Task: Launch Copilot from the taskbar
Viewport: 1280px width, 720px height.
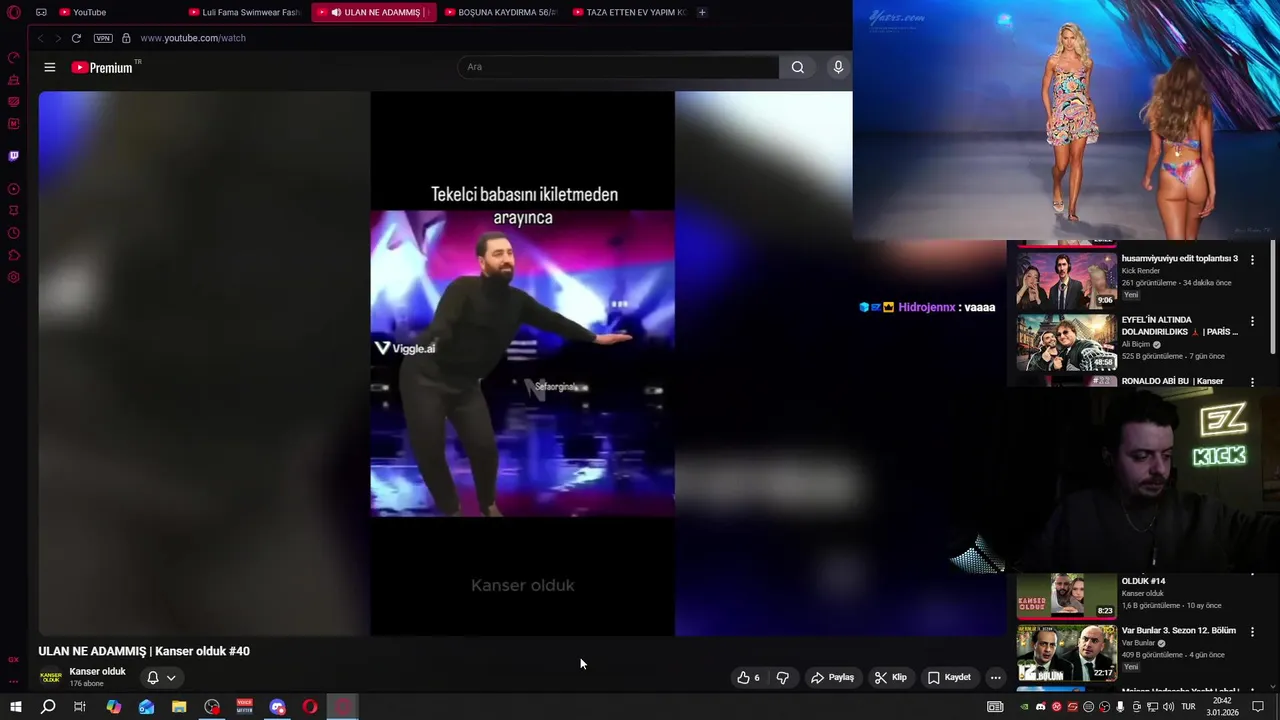Action: pos(113,707)
